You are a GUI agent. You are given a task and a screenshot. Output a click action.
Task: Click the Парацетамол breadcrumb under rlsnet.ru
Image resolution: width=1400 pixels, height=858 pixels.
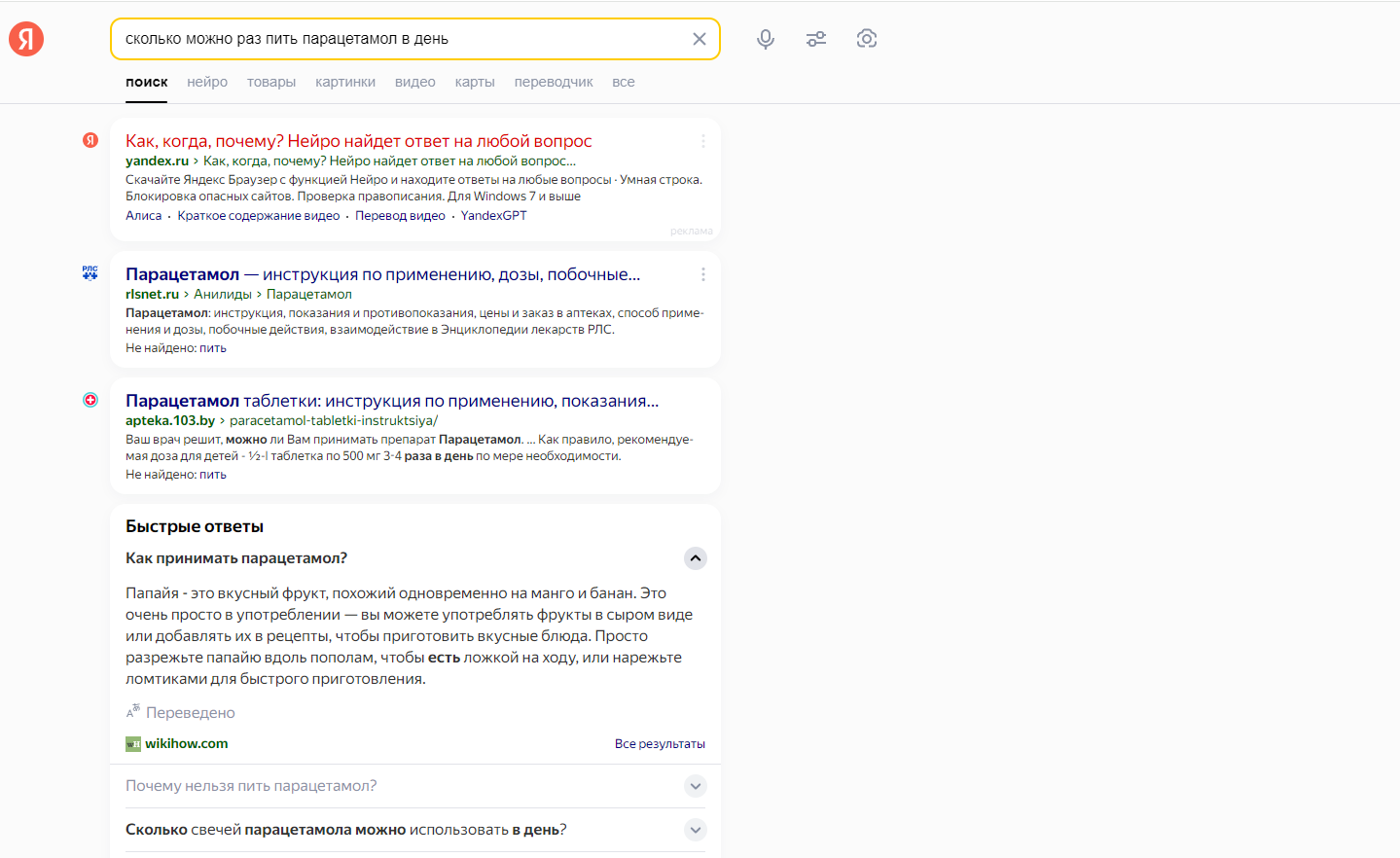coord(309,294)
